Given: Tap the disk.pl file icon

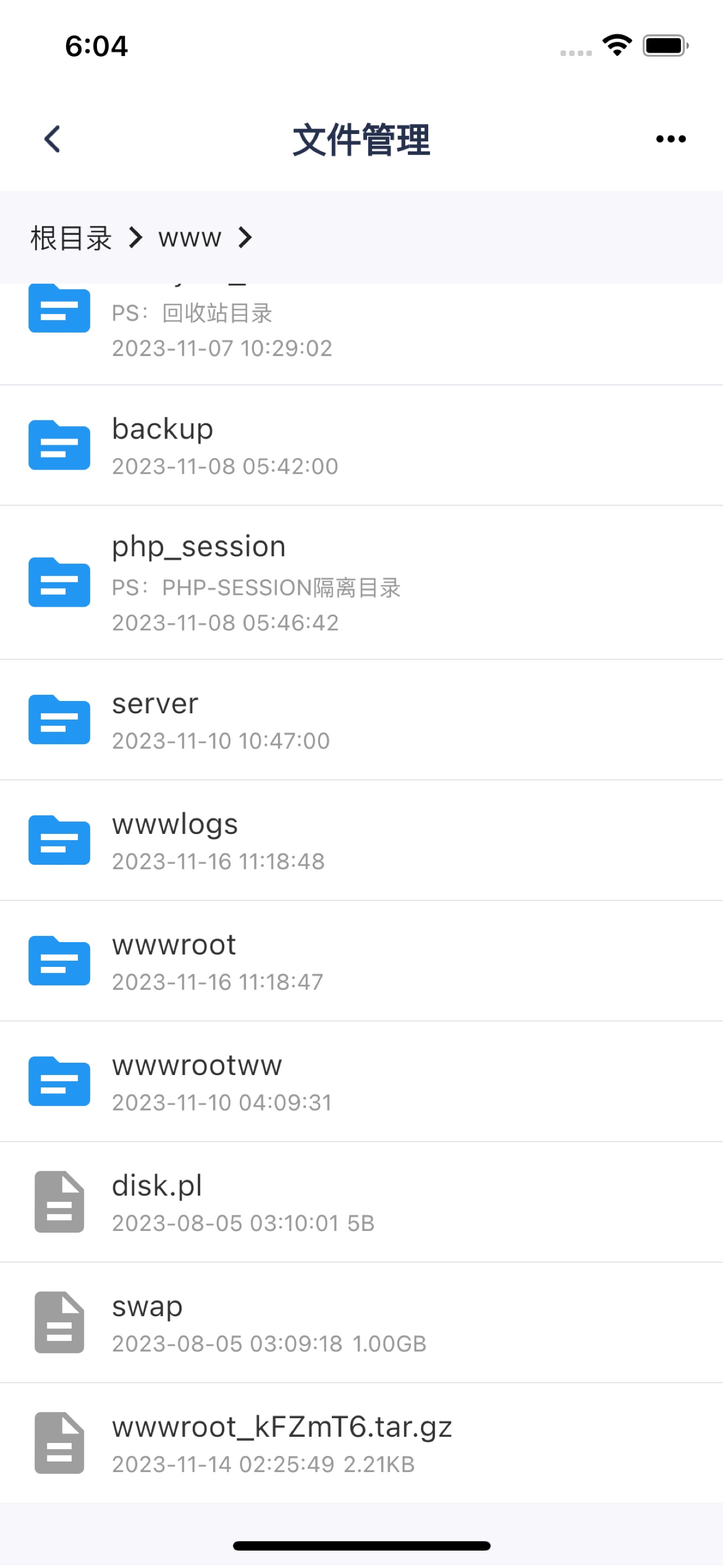Looking at the screenshot, I should [x=59, y=1202].
